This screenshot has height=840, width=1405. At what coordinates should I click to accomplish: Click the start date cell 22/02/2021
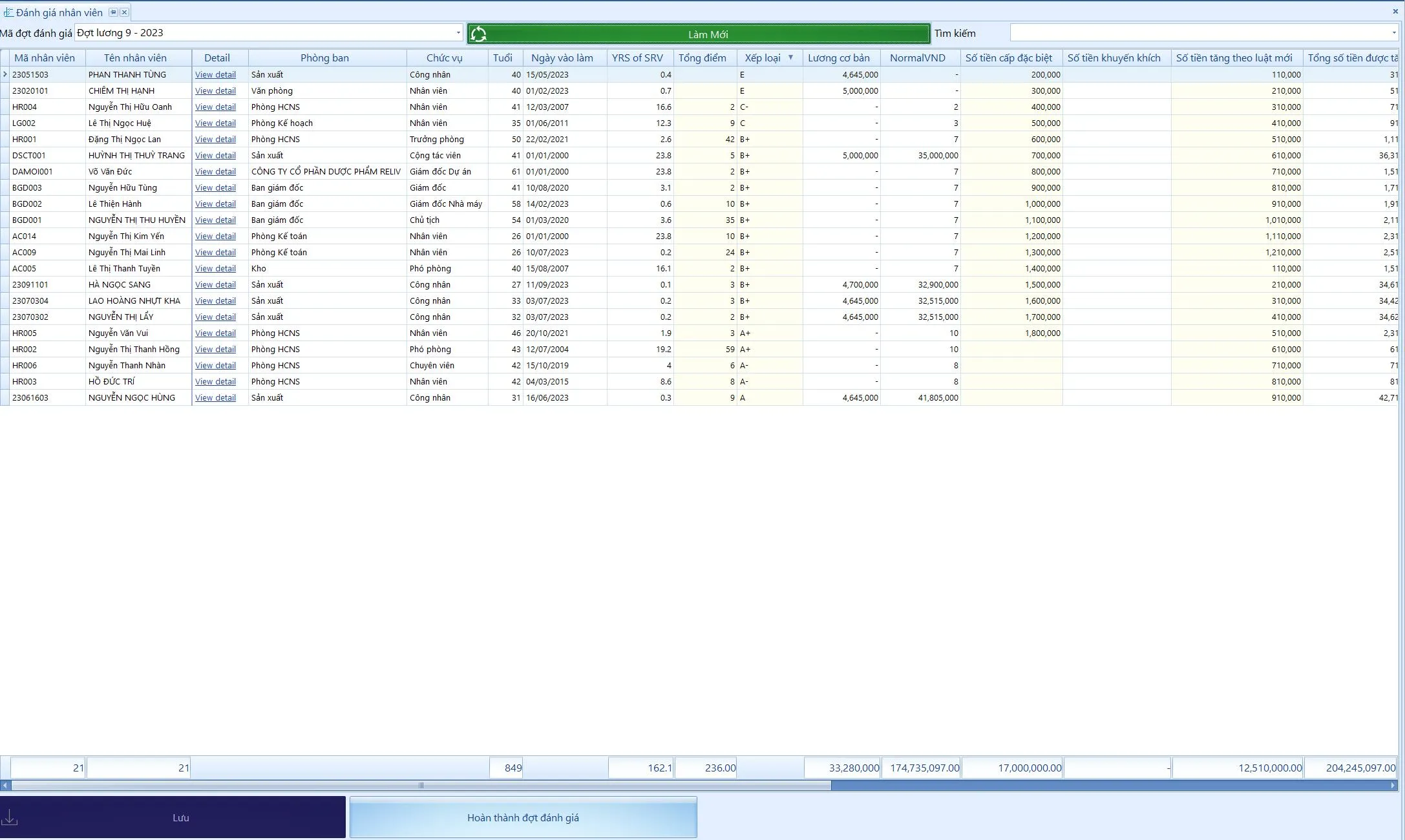565,140
